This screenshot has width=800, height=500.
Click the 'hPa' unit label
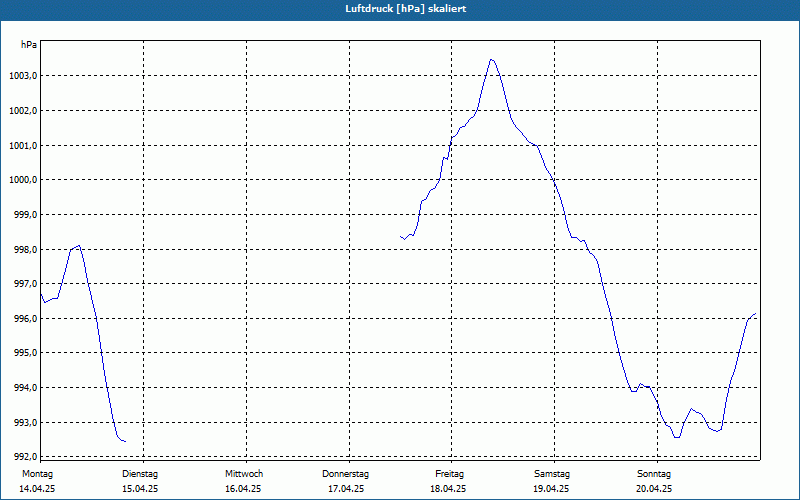click(x=29, y=45)
